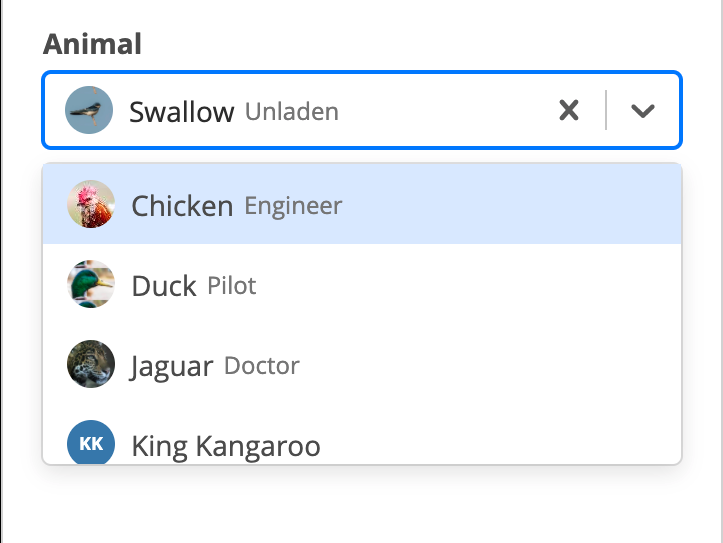Collapse the Animal dropdown chevron

[643, 110]
